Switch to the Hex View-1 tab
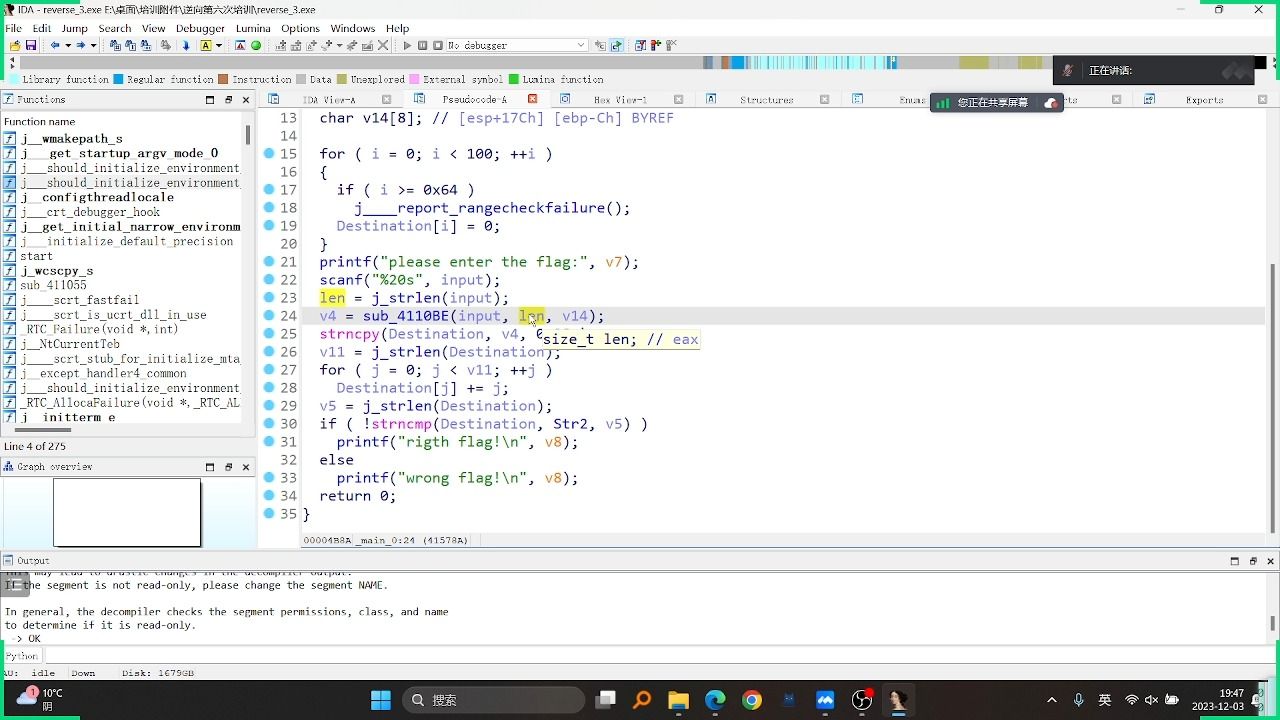1280x720 pixels. (620, 100)
